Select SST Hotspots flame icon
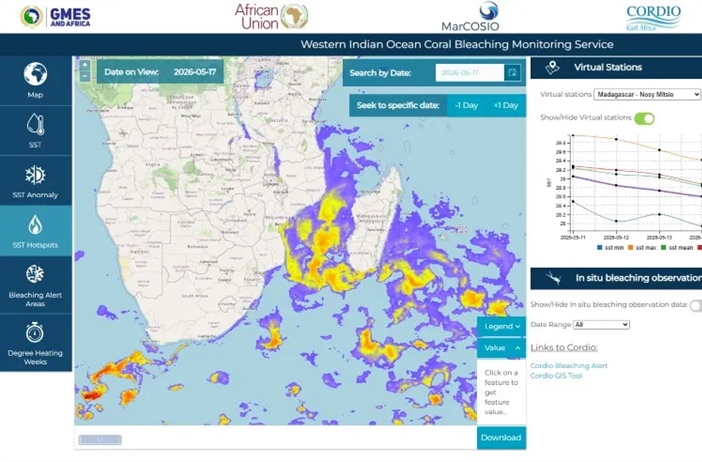Image resolution: width=702 pixels, height=462 pixels. tap(35, 225)
